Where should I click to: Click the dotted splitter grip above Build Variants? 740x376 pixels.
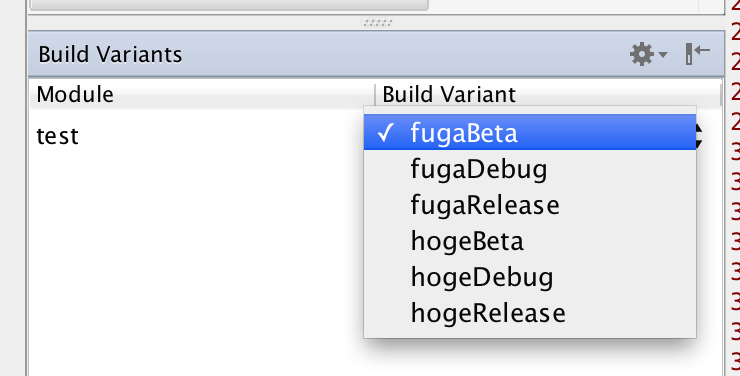pyautogui.click(x=377, y=23)
